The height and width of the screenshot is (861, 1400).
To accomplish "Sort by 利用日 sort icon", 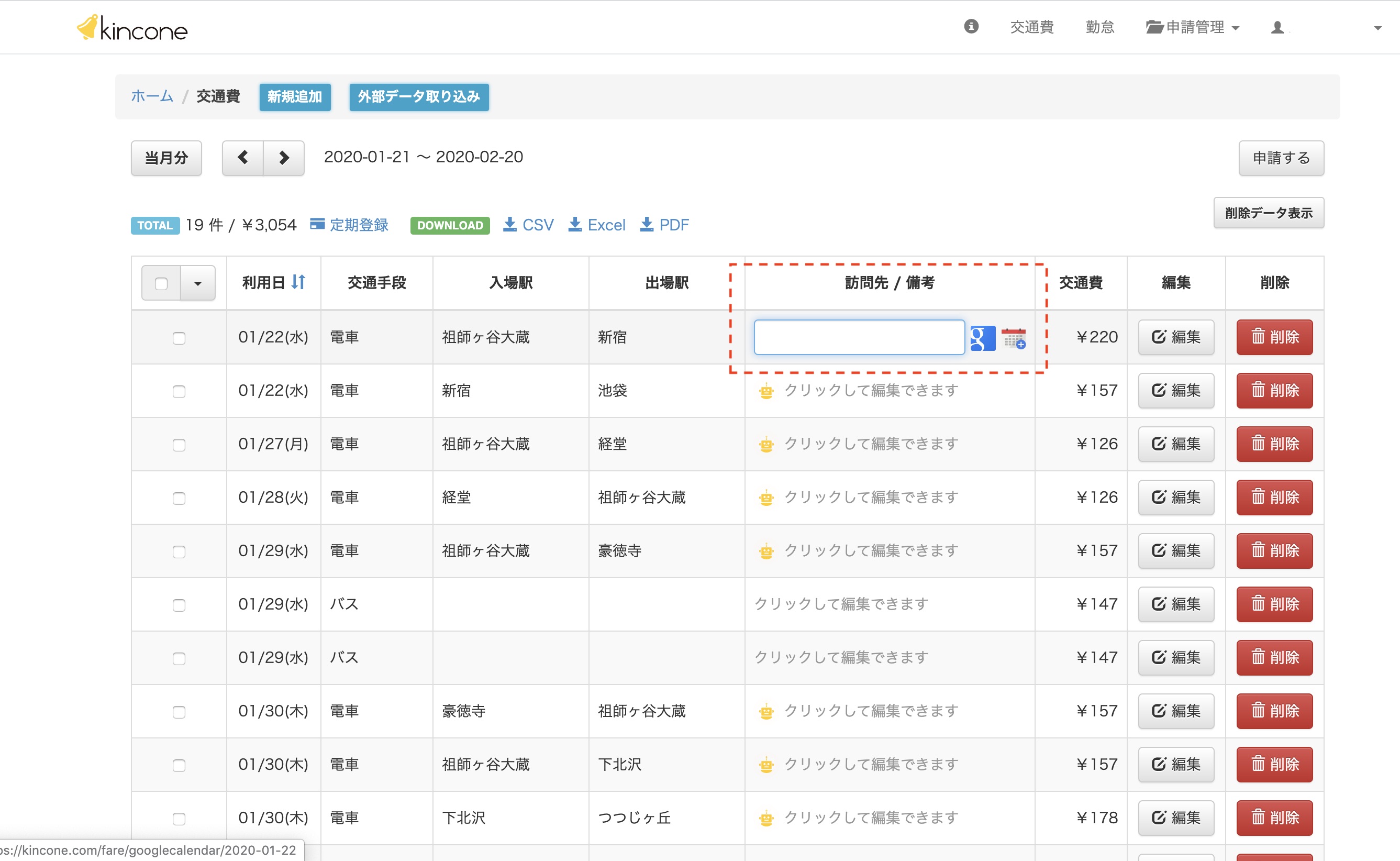I will (298, 282).
